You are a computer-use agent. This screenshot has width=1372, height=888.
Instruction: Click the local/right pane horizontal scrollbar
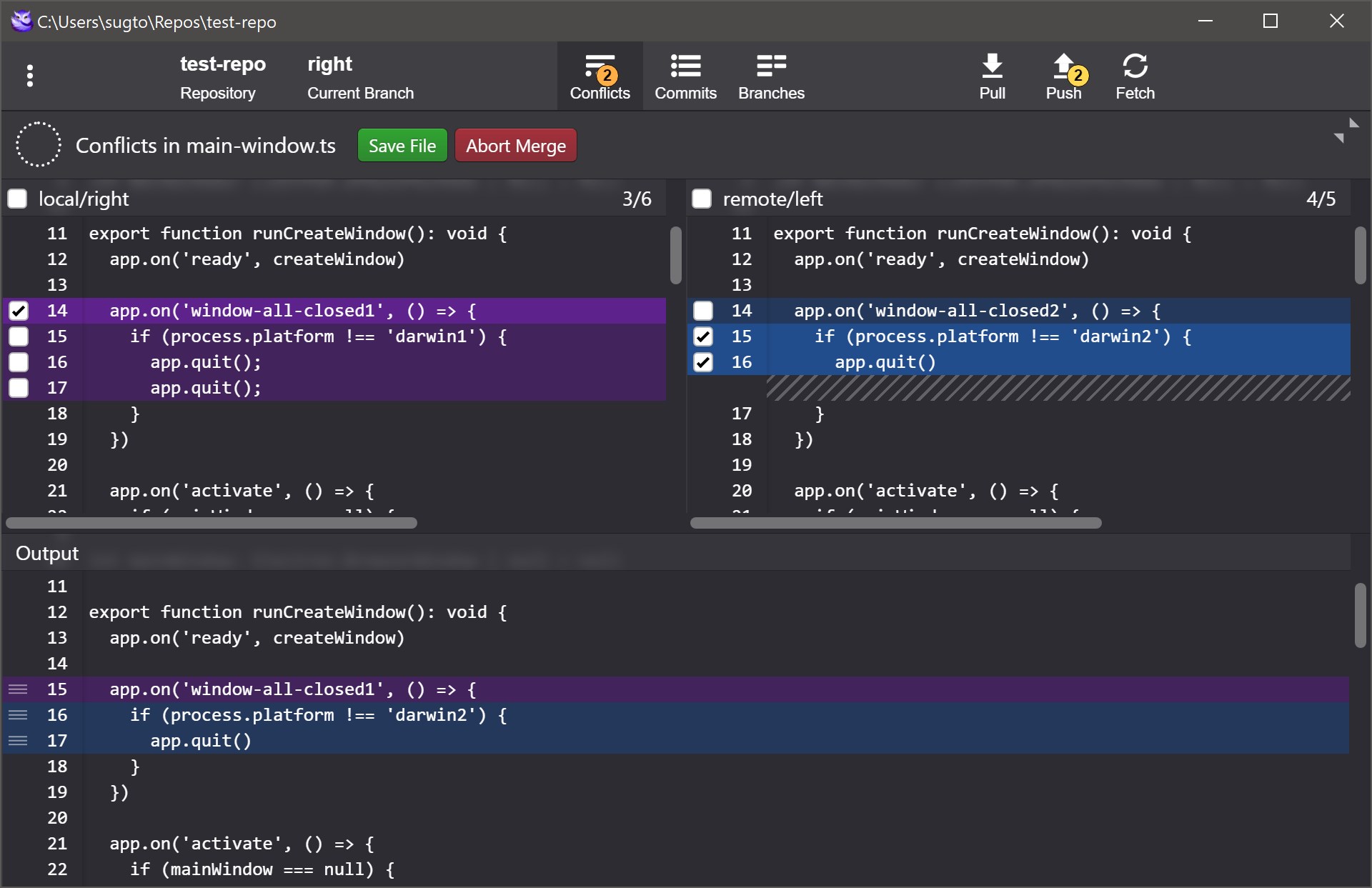(212, 523)
